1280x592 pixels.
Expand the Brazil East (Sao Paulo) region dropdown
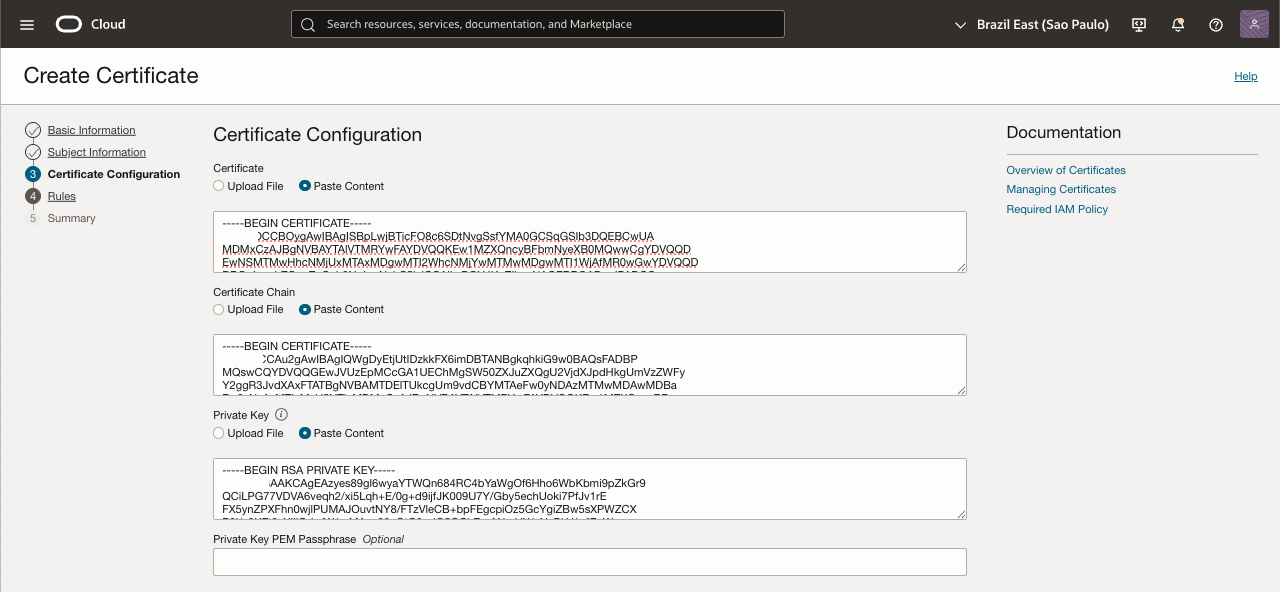pyautogui.click(x=1032, y=24)
